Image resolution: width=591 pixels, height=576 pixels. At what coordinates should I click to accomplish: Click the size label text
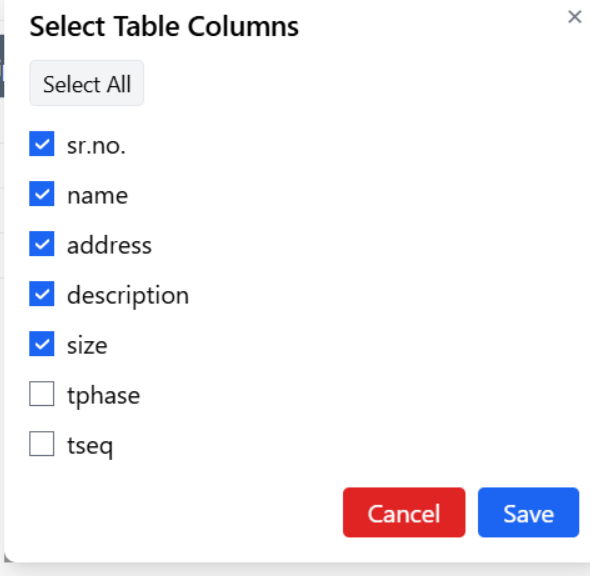click(87, 345)
